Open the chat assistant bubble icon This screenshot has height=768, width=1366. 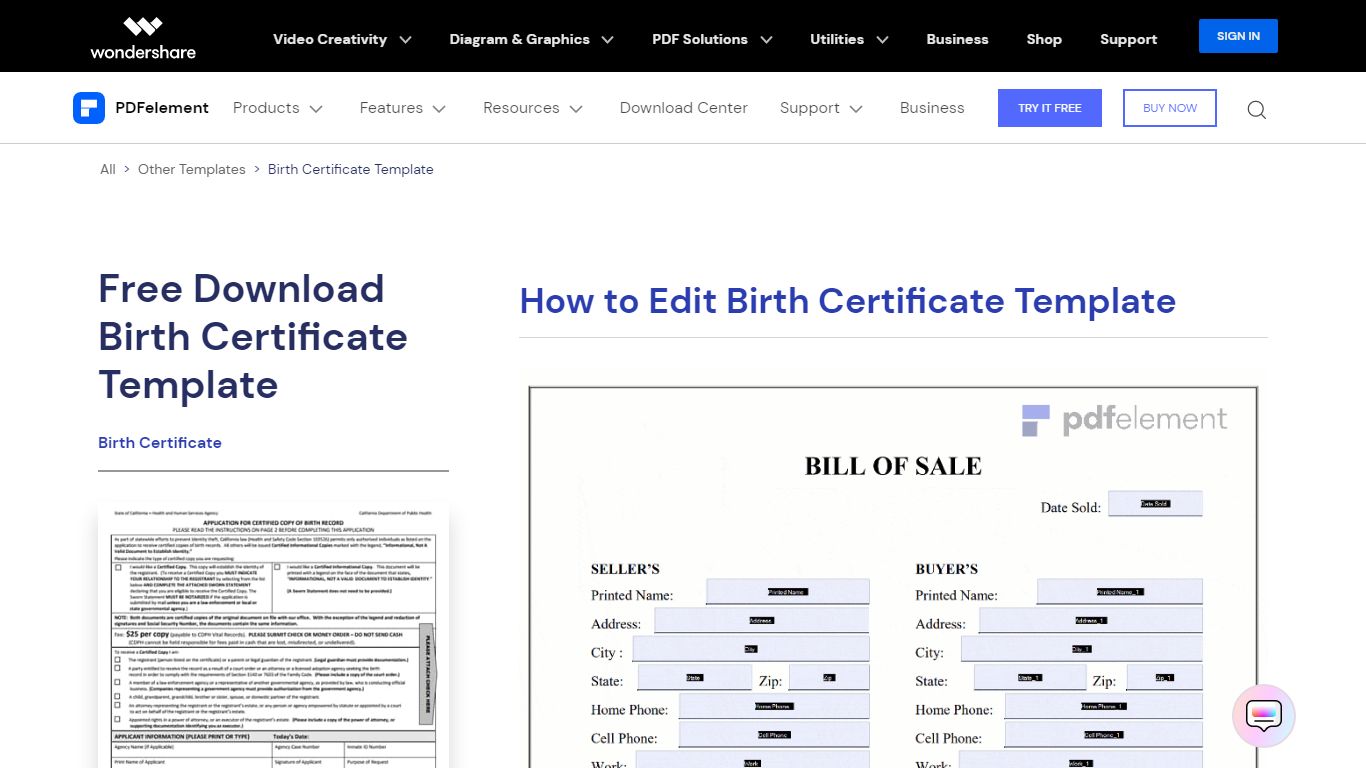click(1264, 716)
